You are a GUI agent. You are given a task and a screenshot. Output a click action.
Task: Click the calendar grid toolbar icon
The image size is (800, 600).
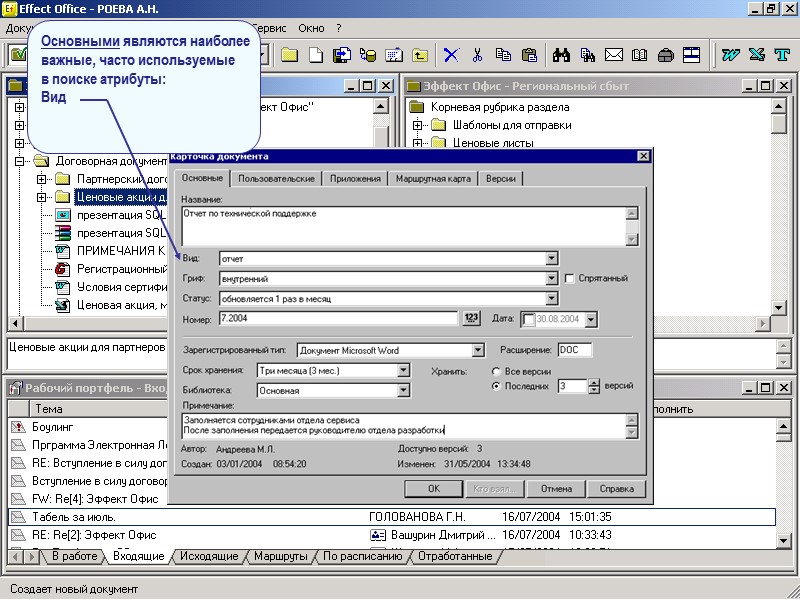point(394,55)
